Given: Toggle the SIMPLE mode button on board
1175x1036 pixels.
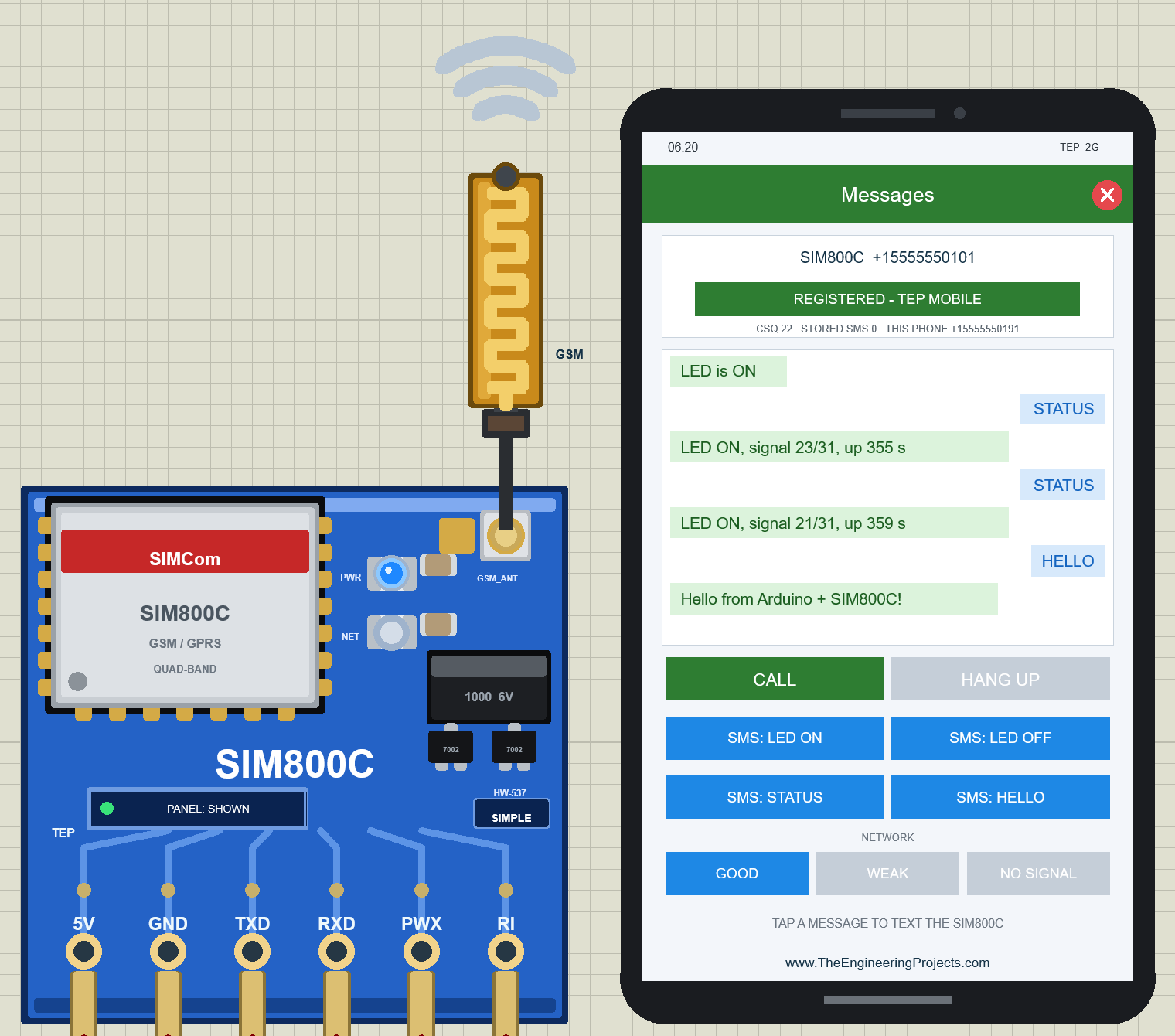Looking at the screenshot, I should (x=512, y=814).
